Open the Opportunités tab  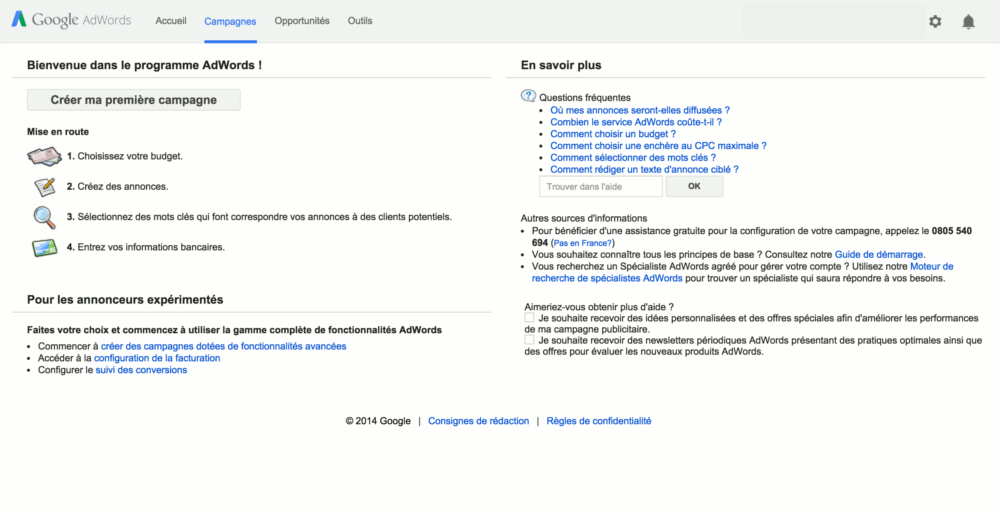[302, 21]
